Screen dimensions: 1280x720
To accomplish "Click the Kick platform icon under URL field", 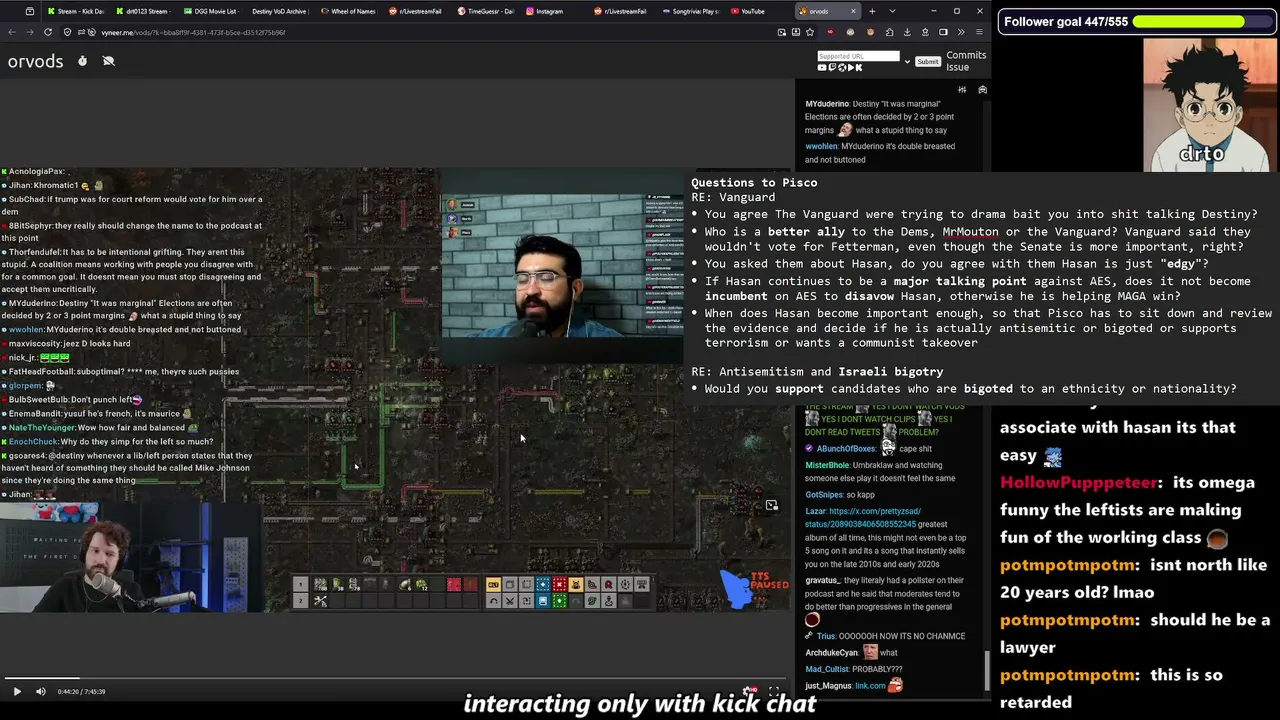I will tap(858, 68).
